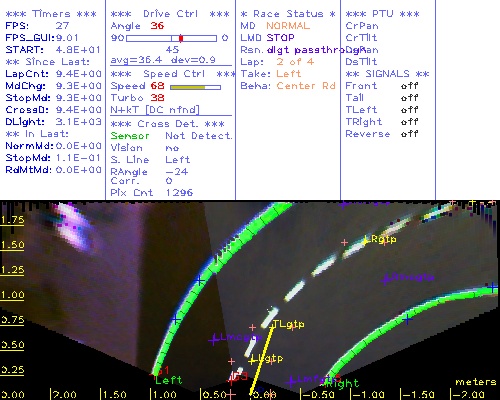The height and width of the screenshot is (400, 500).
Task: Click the Sensor Not Detect. row
Action: point(171,136)
